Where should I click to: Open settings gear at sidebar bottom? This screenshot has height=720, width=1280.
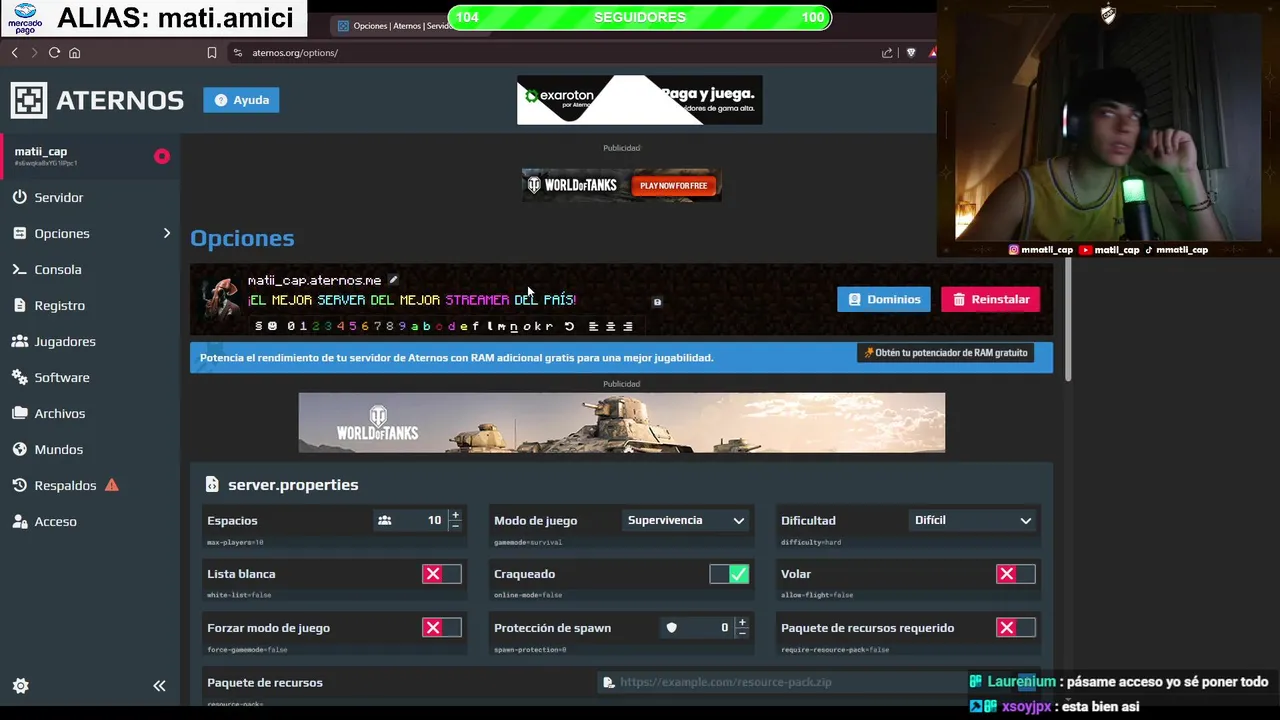pos(20,686)
